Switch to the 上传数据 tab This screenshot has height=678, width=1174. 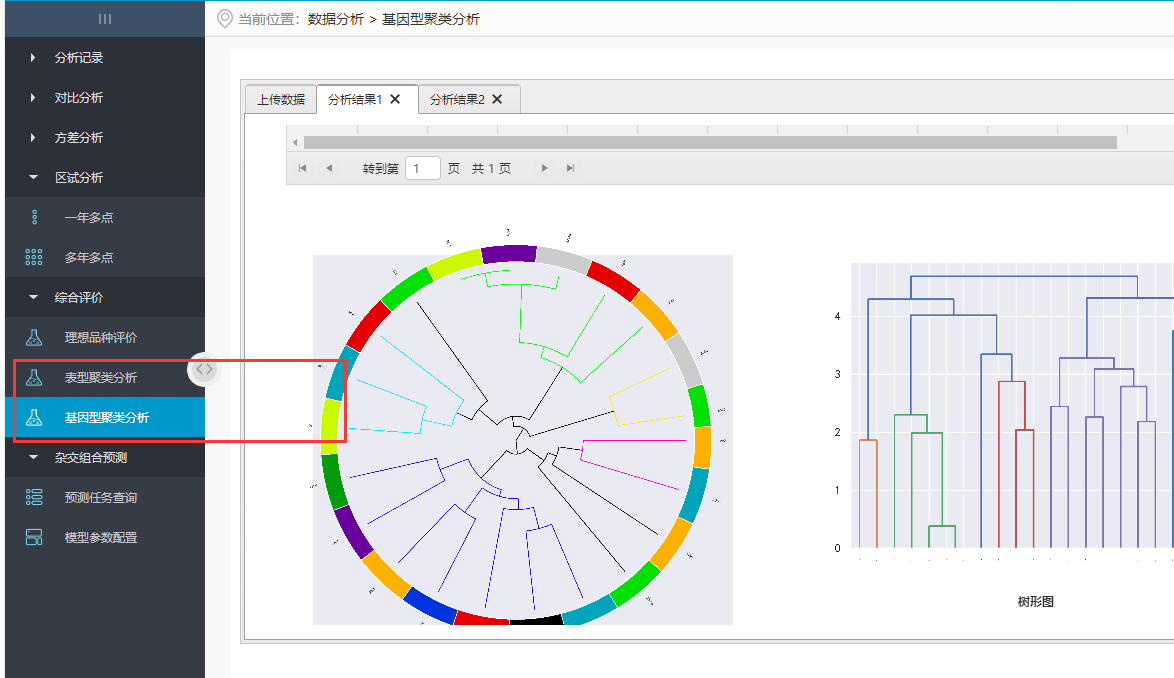(281, 100)
